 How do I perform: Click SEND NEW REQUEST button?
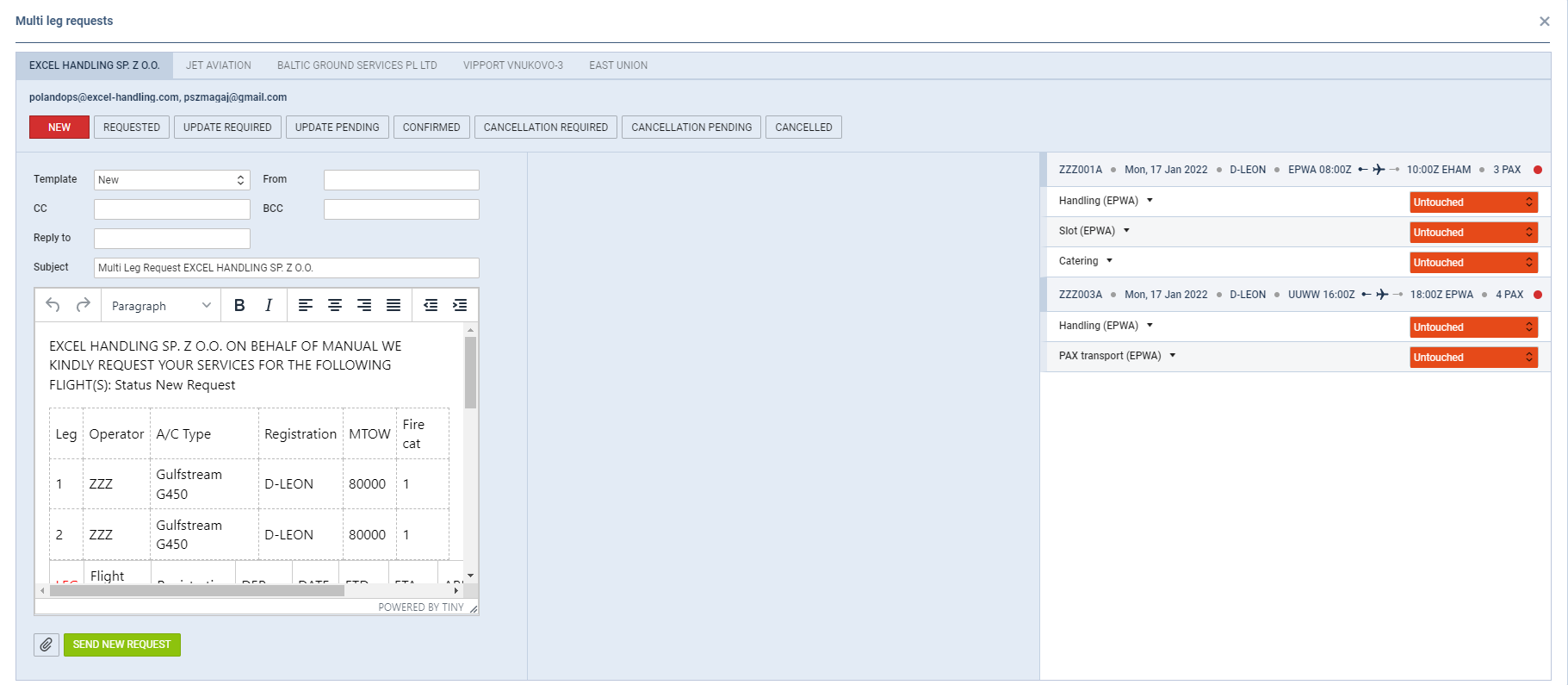[122, 645]
